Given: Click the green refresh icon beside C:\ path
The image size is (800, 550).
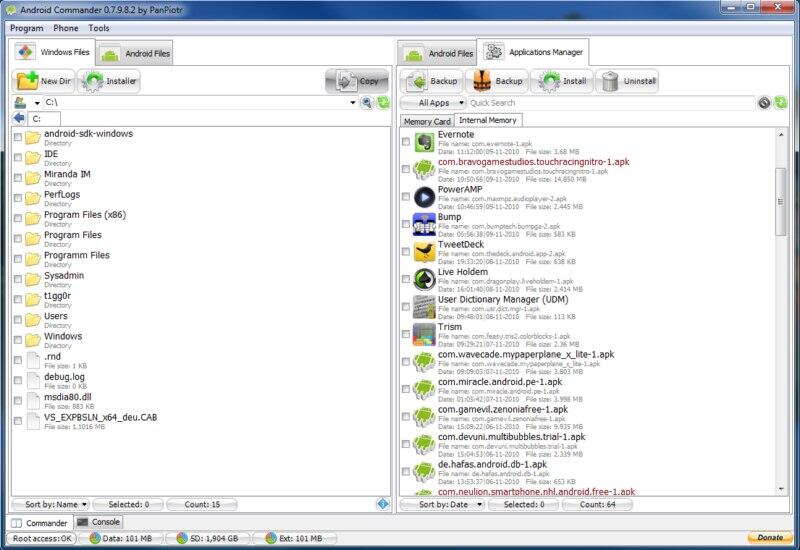Looking at the screenshot, I should tap(383, 103).
